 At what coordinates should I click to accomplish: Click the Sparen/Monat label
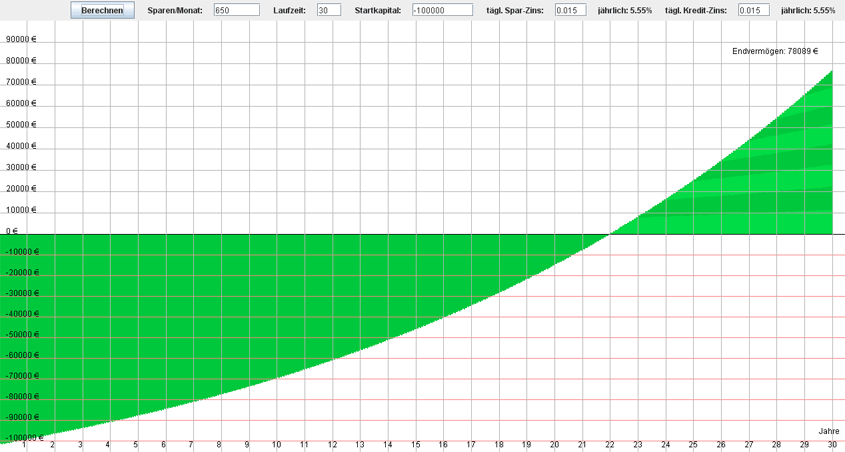tap(175, 10)
